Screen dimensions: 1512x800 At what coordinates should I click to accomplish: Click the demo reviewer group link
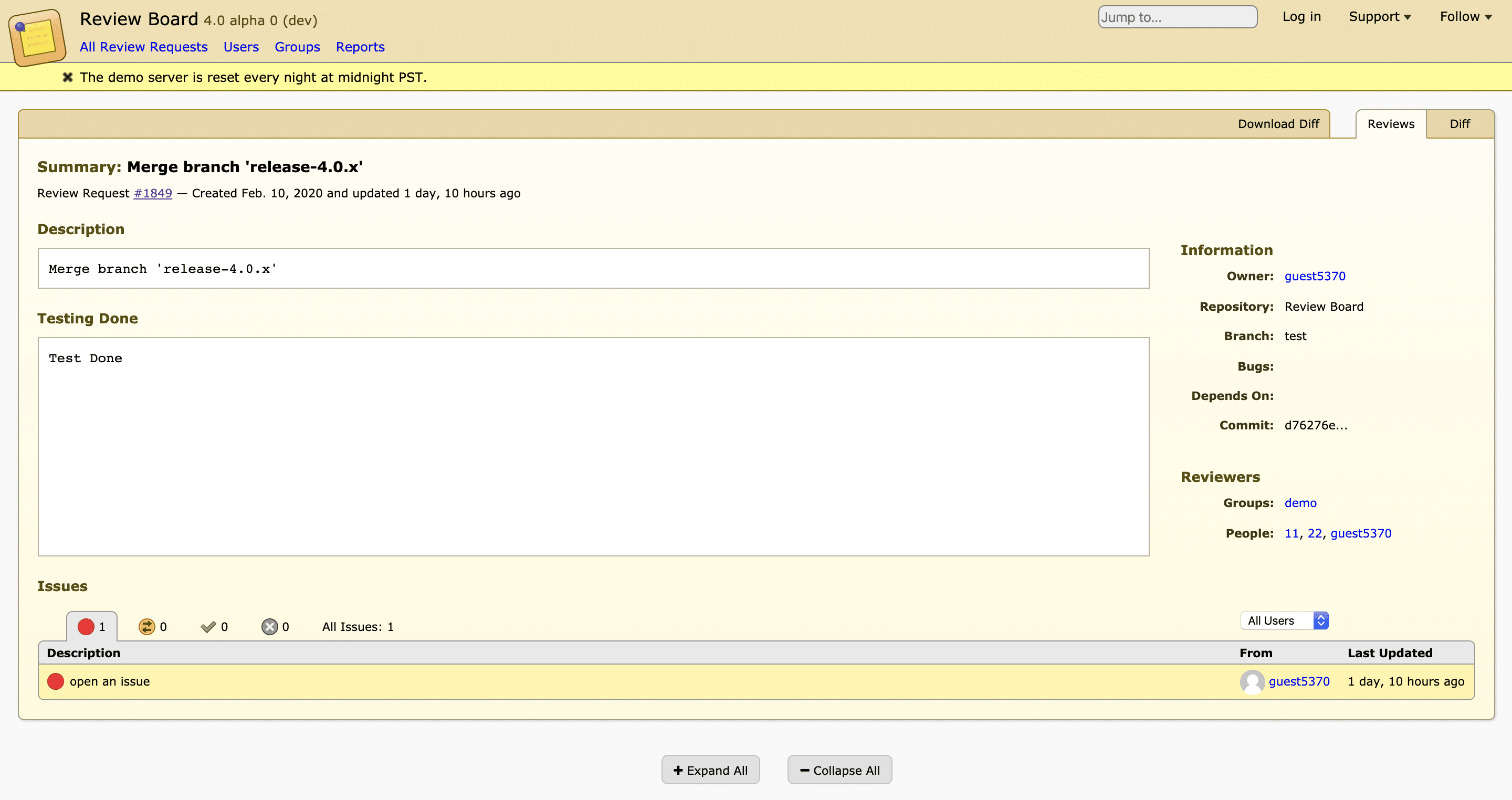1301,503
